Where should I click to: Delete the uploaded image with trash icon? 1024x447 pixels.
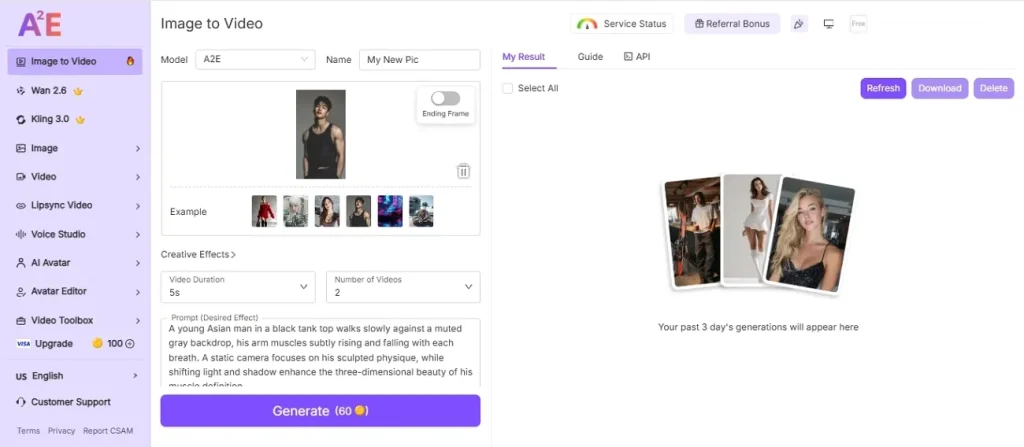pos(463,171)
